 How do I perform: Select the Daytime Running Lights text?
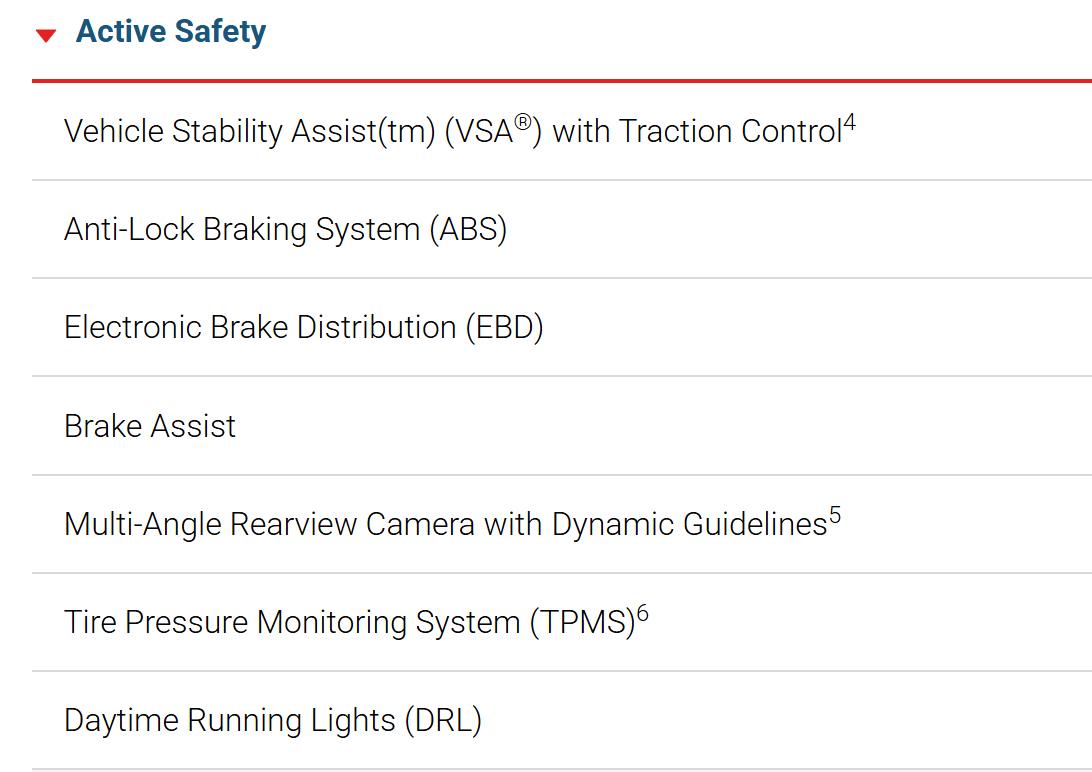pos(230,720)
